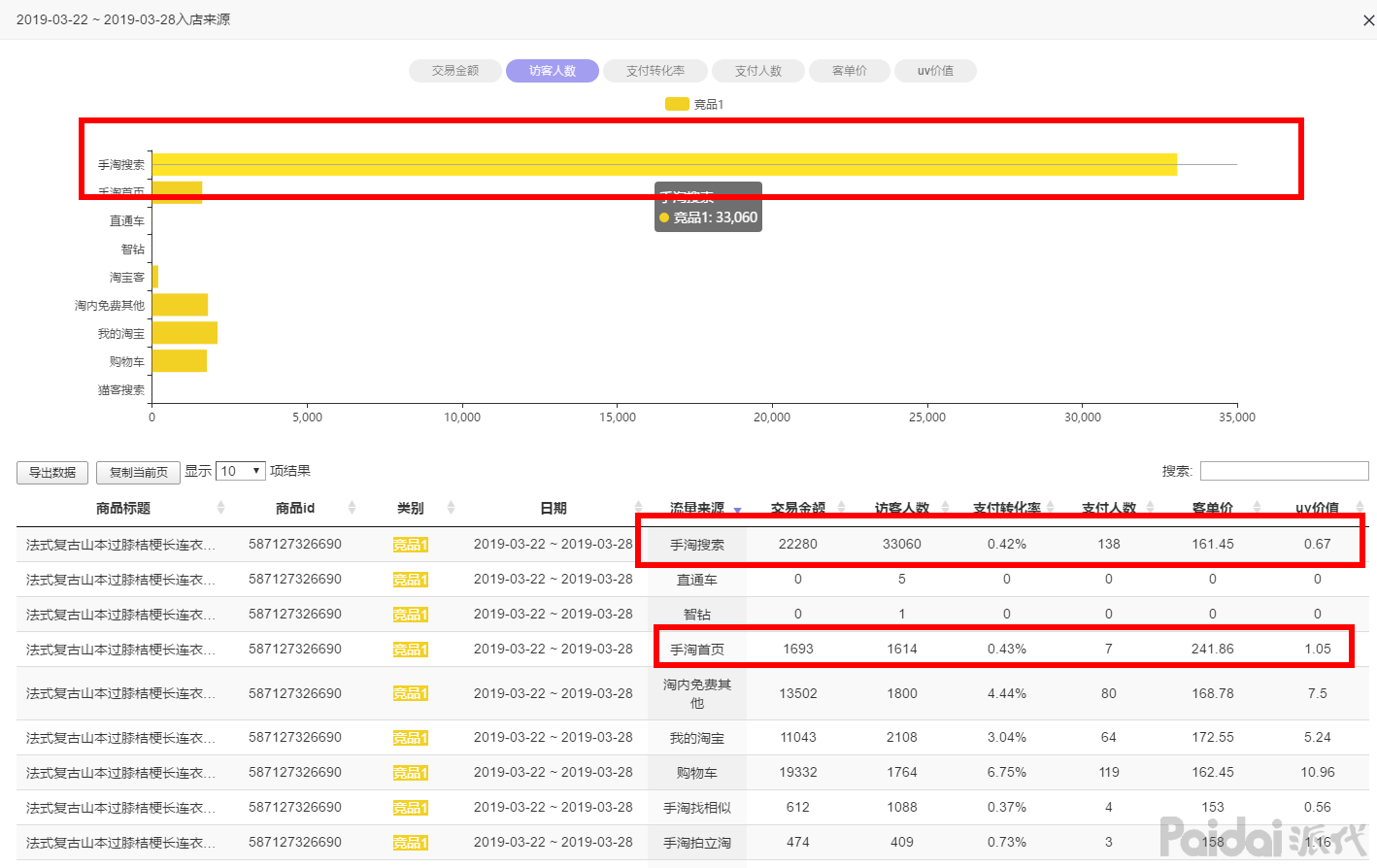Toggle the 竞品1 legend swatch
The height and width of the screenshot is (868, 1377).
click(677, 104)
